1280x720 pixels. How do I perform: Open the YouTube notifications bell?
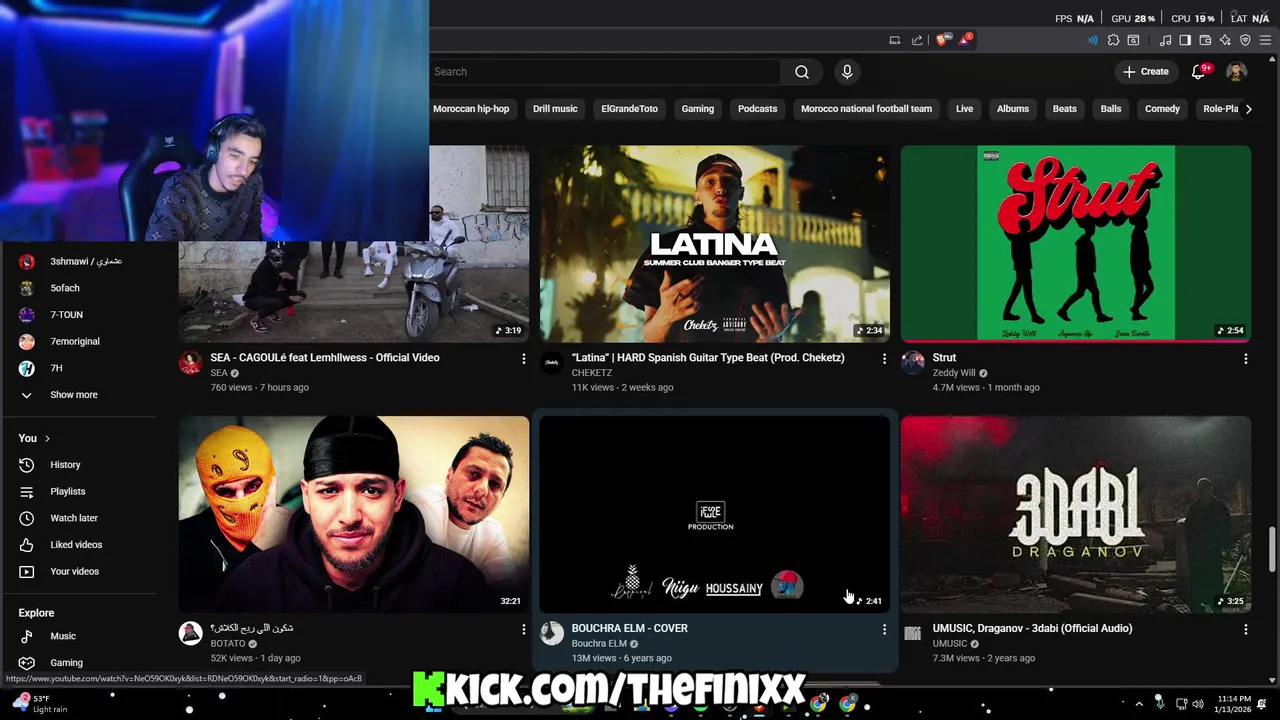coord(1199,72)
